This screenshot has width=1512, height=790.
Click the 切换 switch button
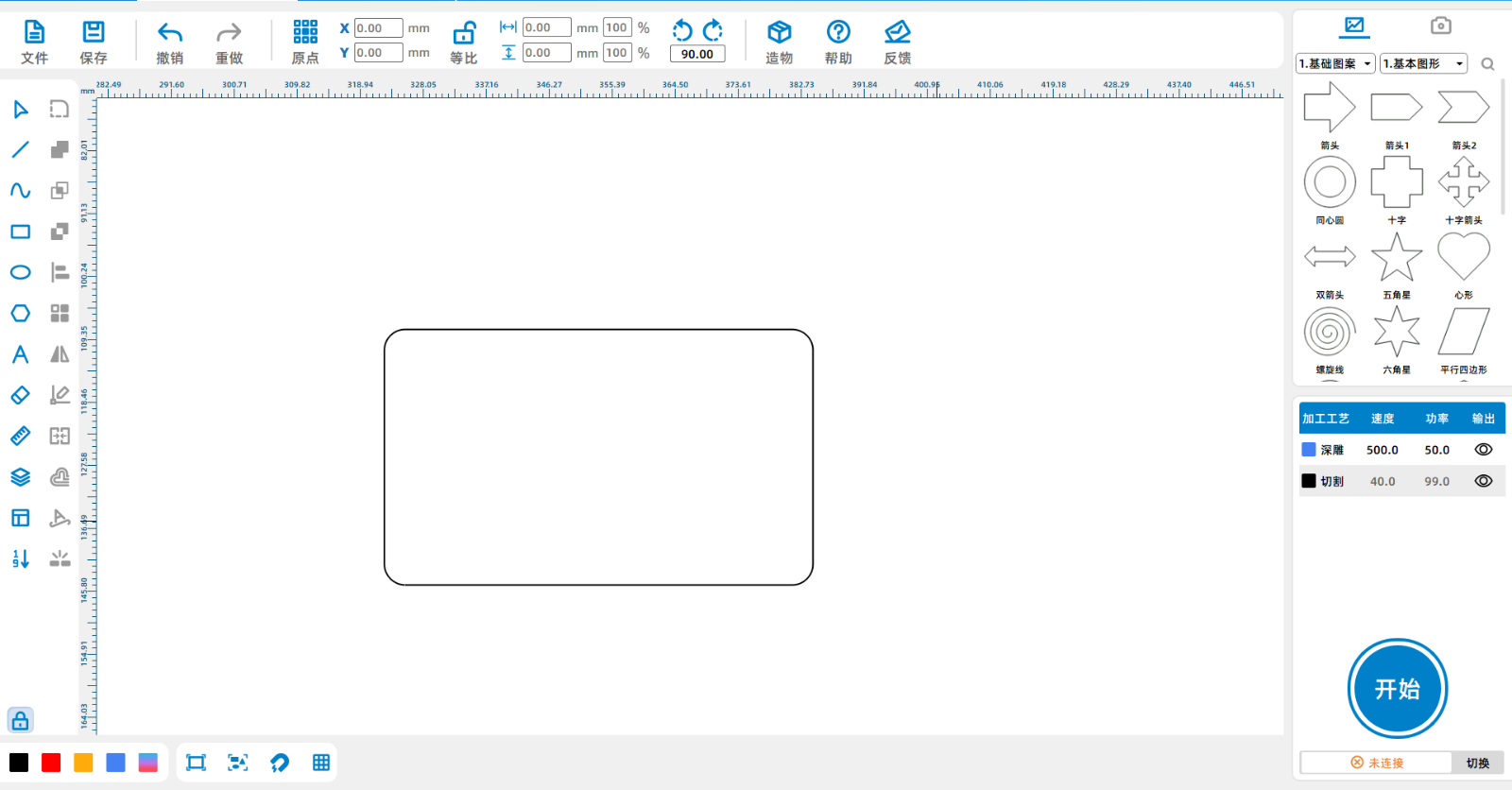tap(1477, 763)
